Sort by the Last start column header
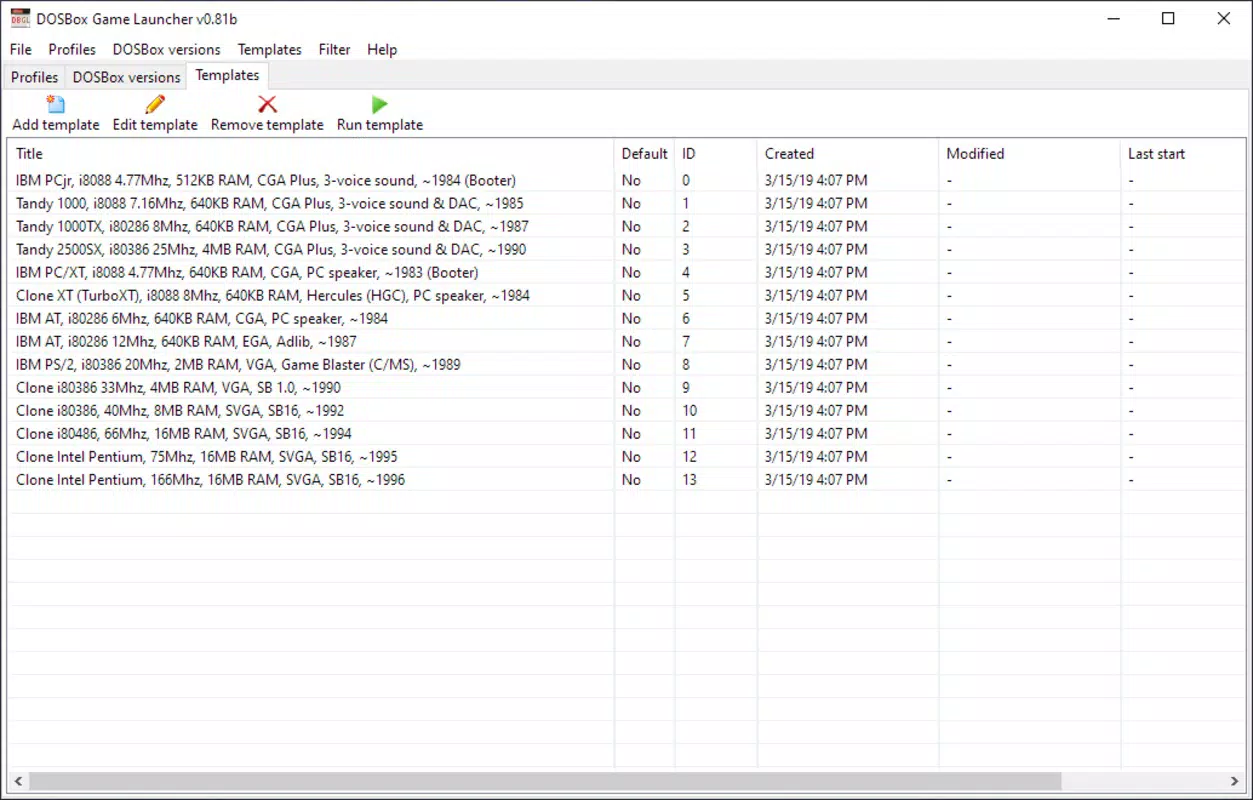1253x800 pixels. (1181, 153)
